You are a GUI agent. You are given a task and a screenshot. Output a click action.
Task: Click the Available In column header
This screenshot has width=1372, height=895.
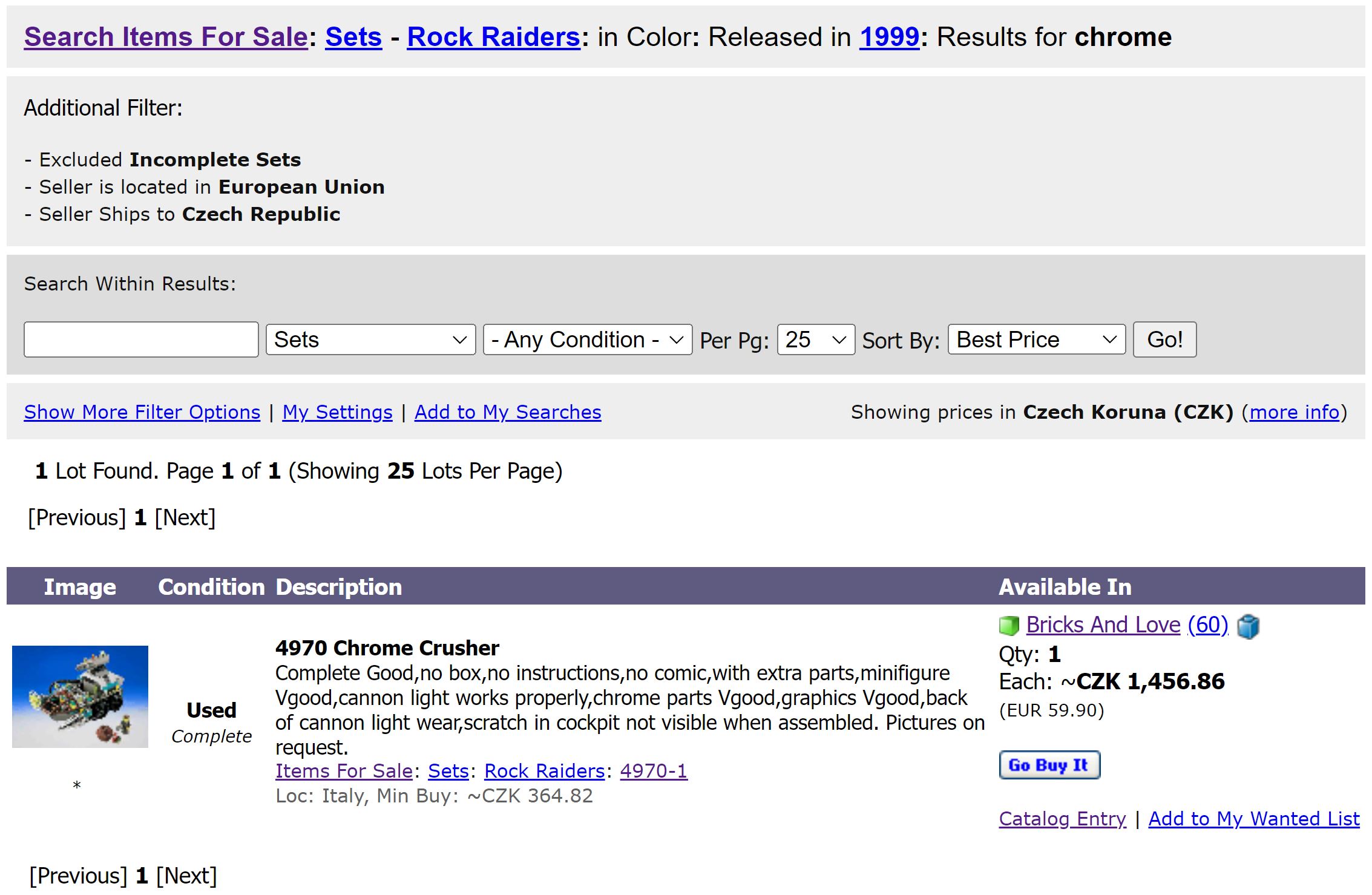[1065, 587]
